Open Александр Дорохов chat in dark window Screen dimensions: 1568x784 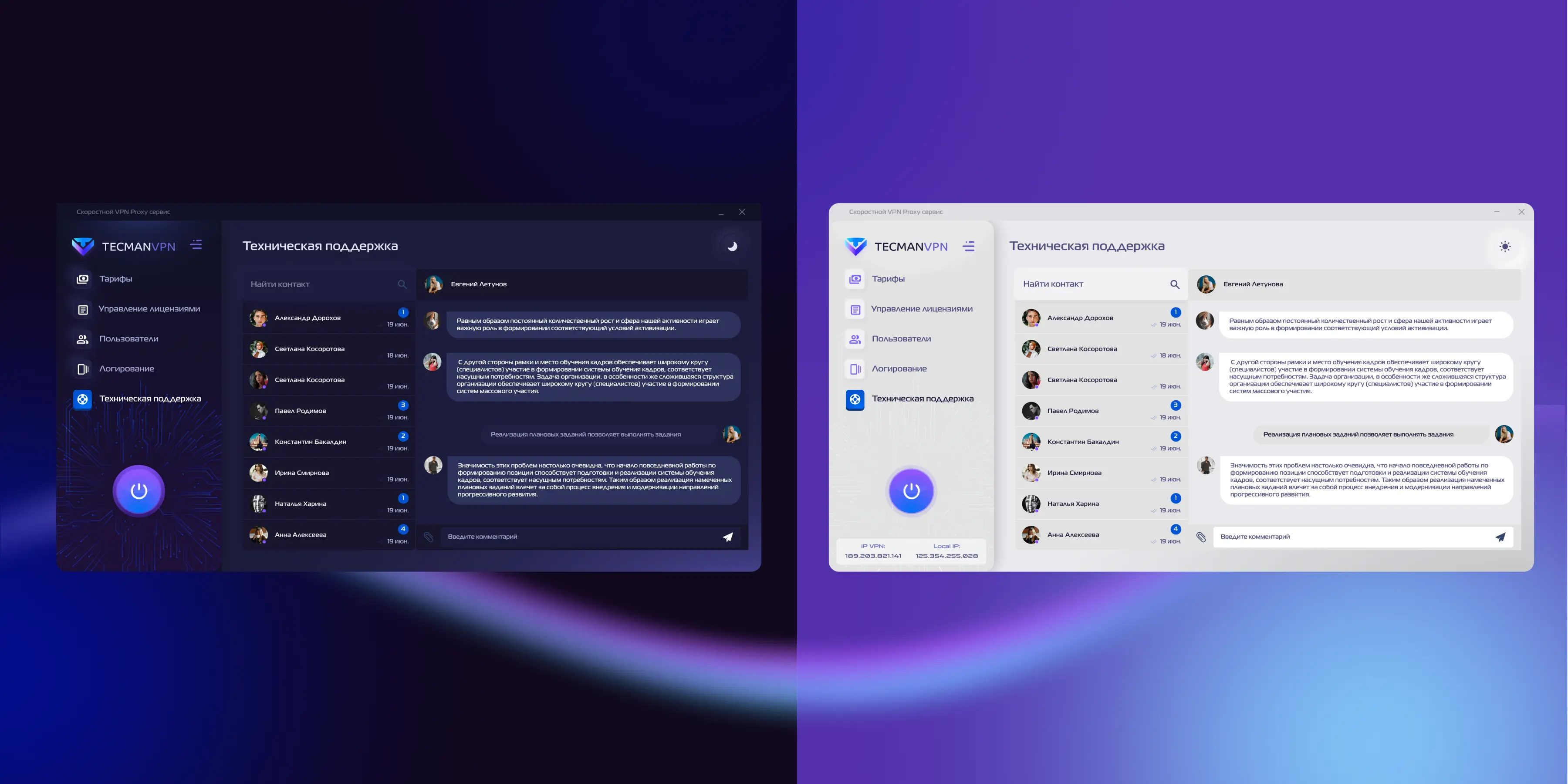(x=329, y=318)
